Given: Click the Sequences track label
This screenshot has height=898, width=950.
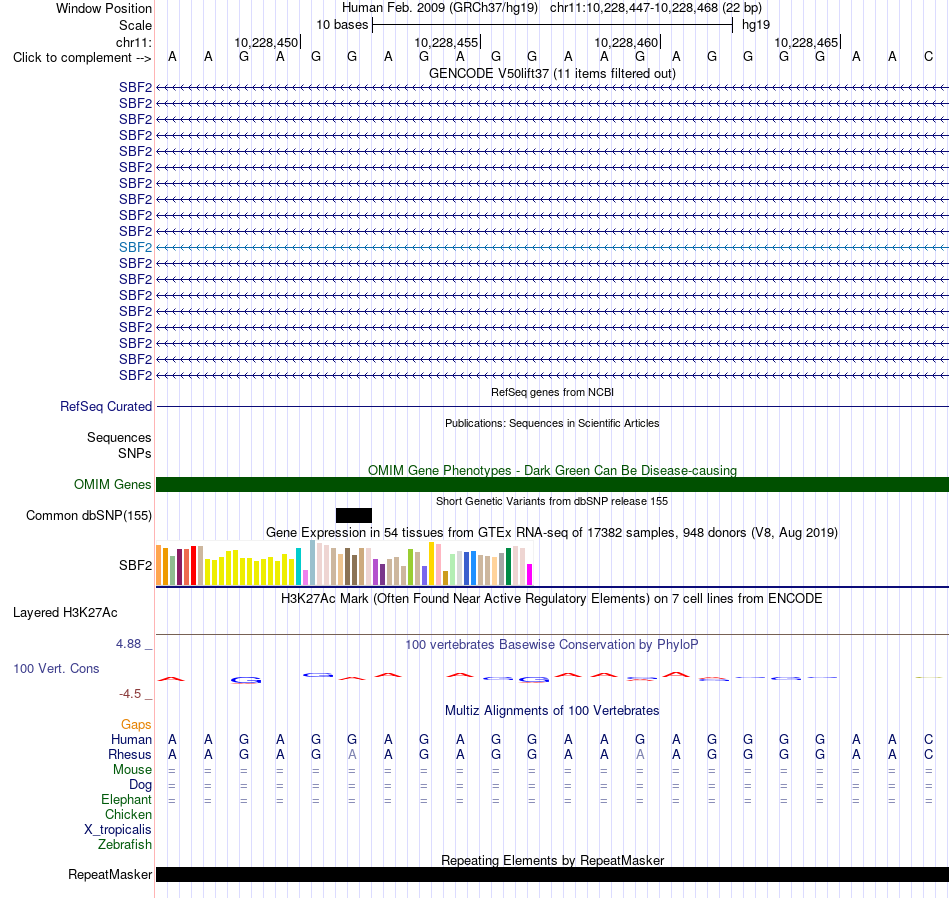Looking at the screenshot, I should (119, 437).
